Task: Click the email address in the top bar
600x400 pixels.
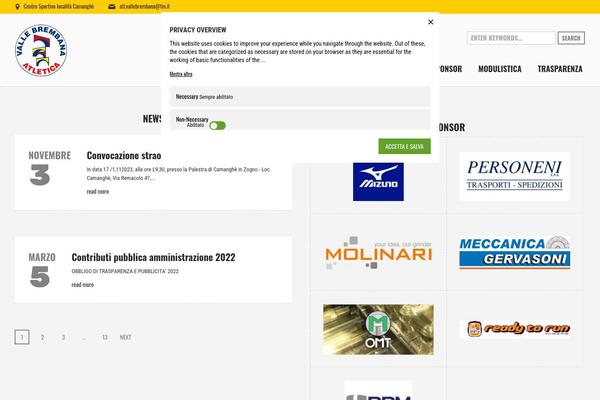Action: click(x=145, y=7)
